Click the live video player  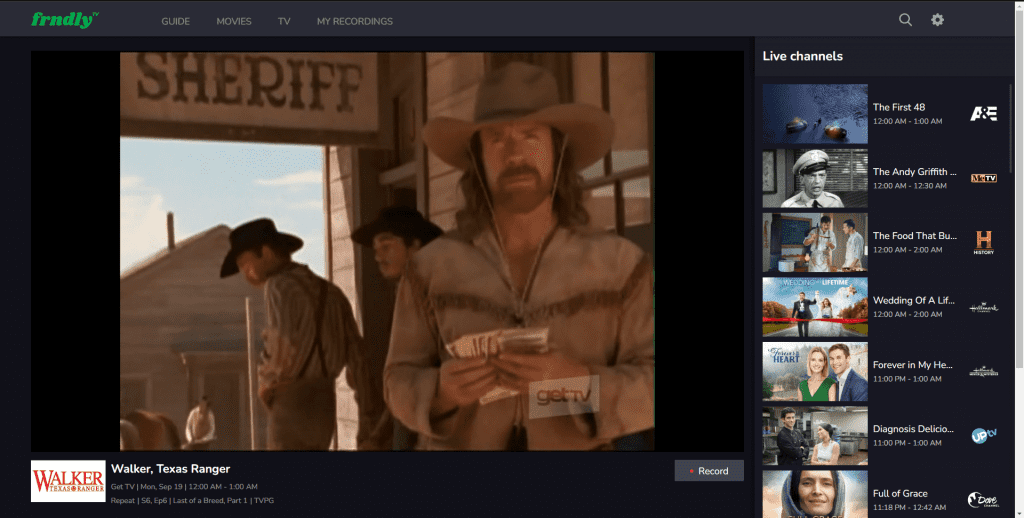pyautogui.click(x=387, y=251)
